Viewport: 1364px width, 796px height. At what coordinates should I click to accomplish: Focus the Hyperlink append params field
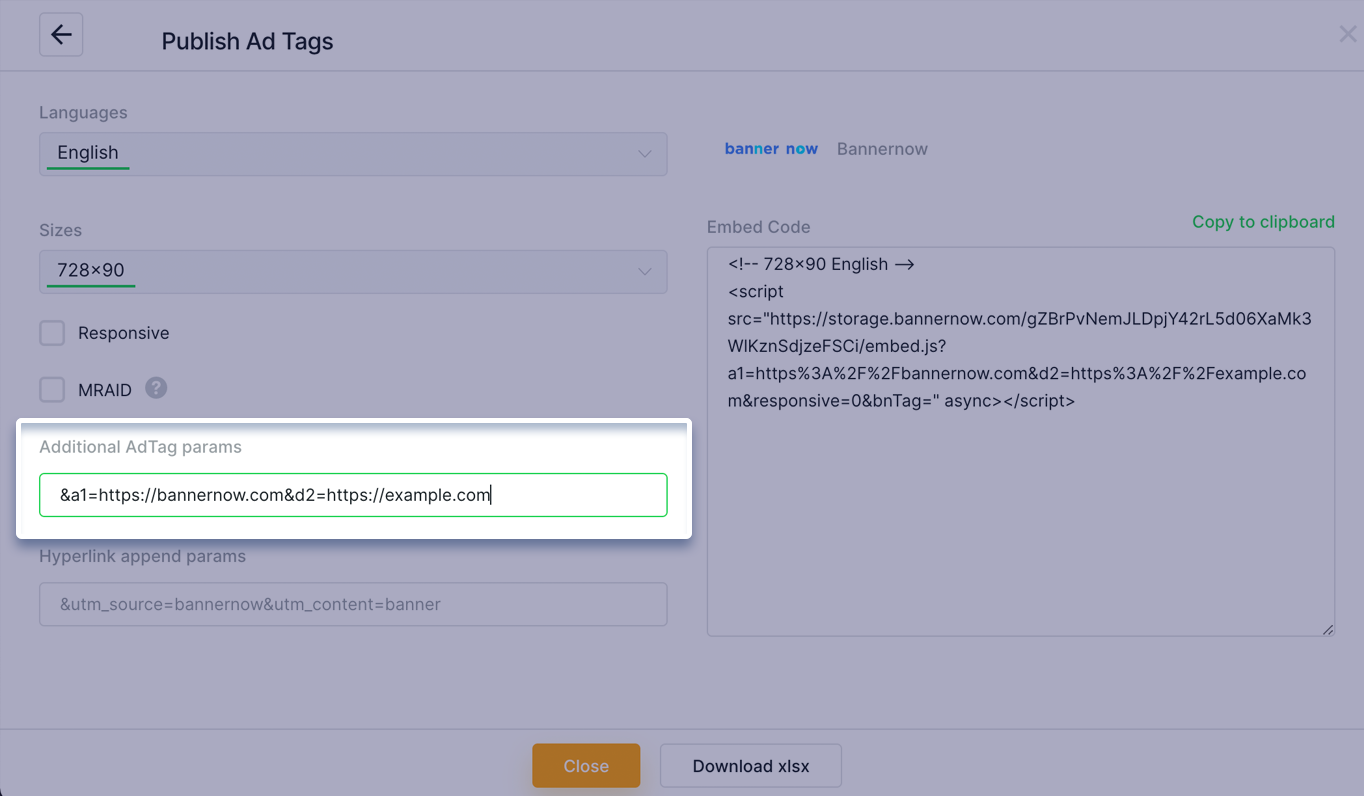click(x=353, y=604)
